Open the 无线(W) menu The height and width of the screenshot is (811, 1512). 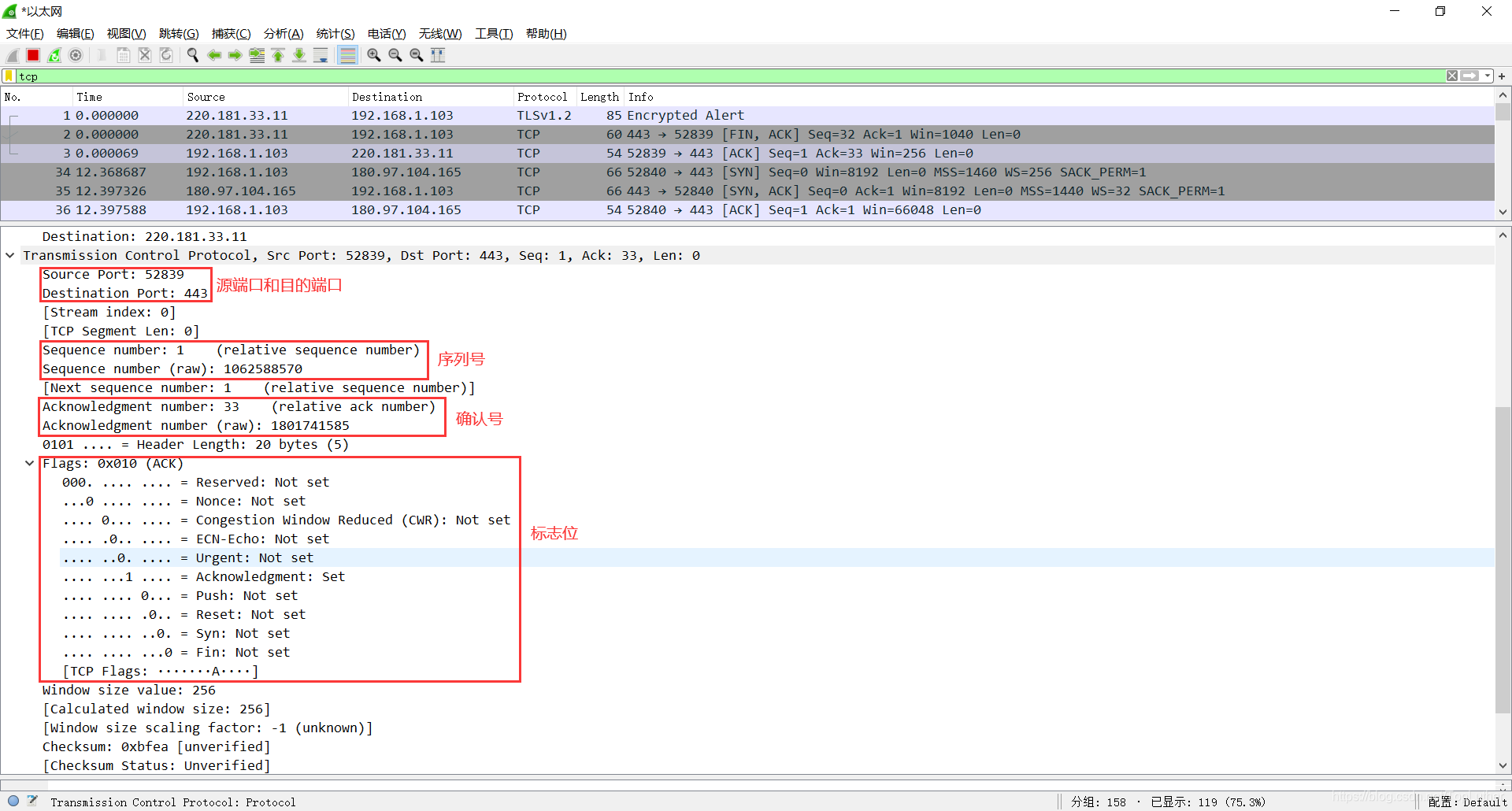(x=440, y=34)
